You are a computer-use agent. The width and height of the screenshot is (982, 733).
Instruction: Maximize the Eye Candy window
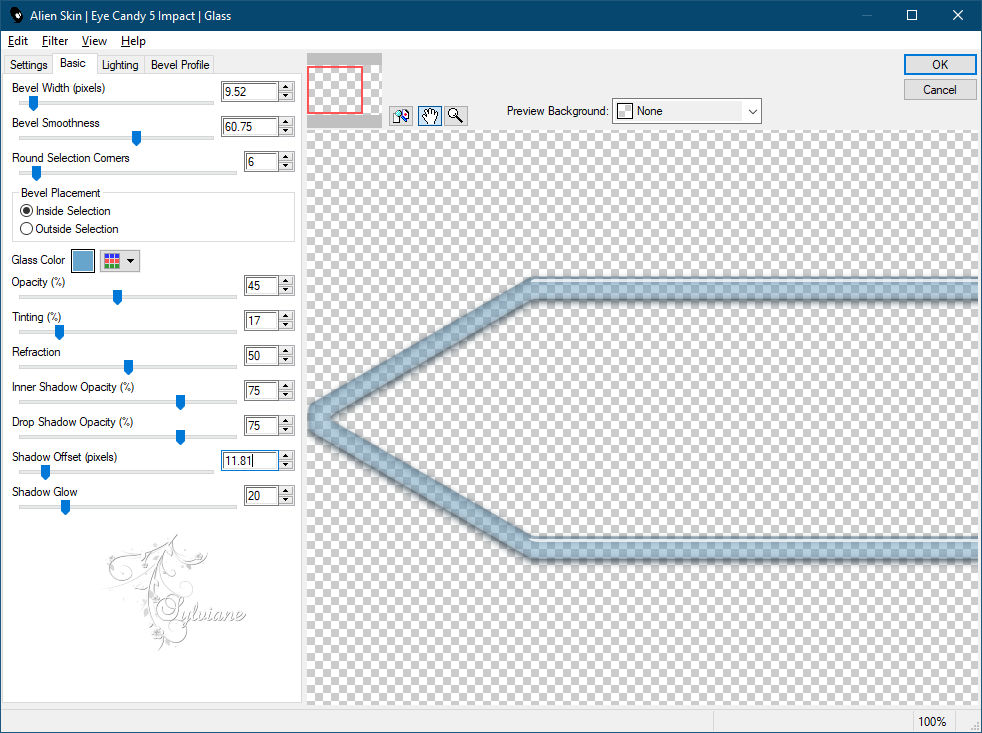[912, 15]
